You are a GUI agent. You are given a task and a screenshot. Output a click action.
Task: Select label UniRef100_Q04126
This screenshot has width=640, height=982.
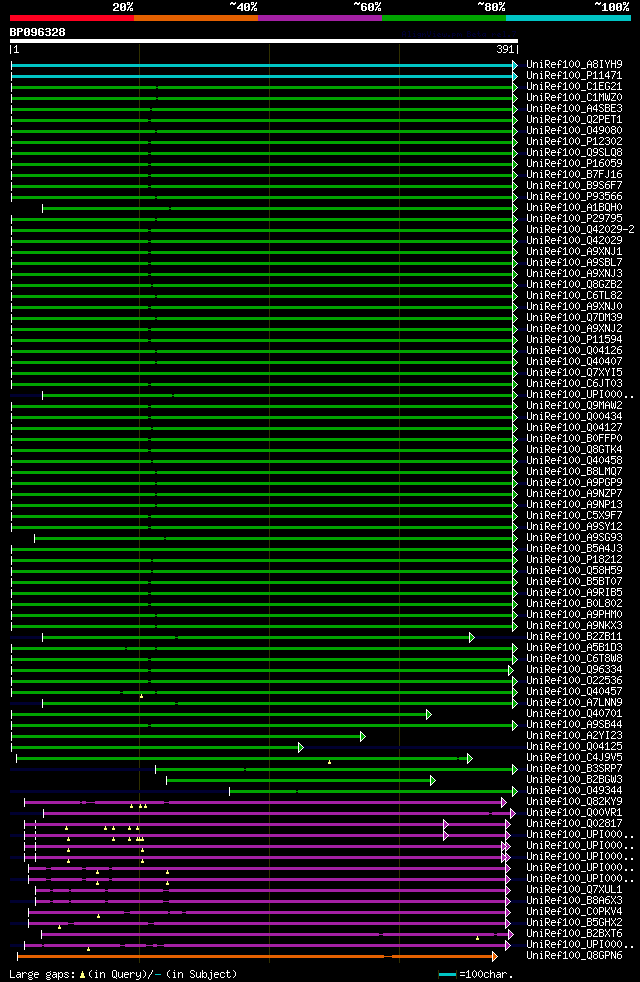(574, 351)
